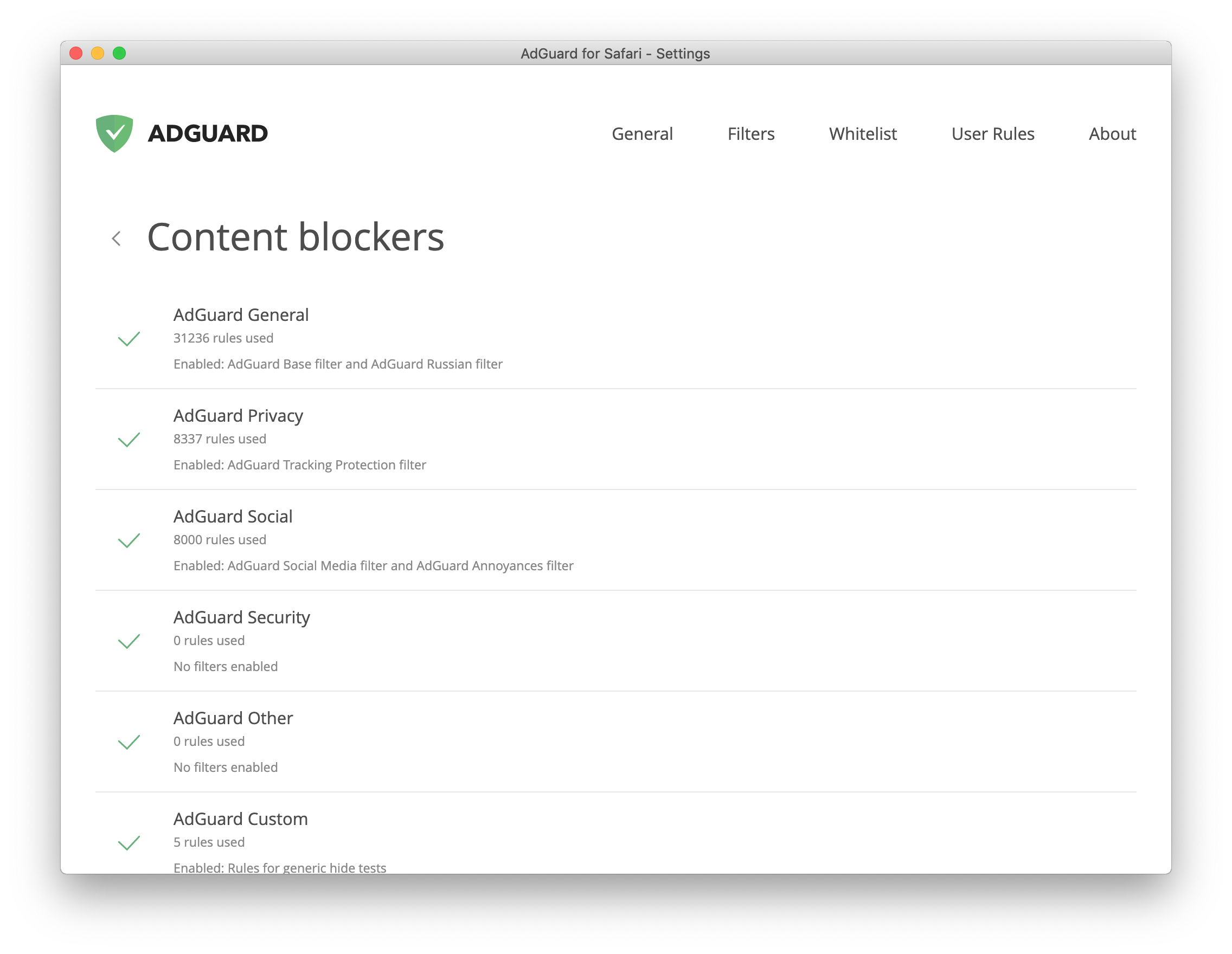Open the Filters navigation tab
Viewport: 1232px width, 954px height.
point(750,133)
